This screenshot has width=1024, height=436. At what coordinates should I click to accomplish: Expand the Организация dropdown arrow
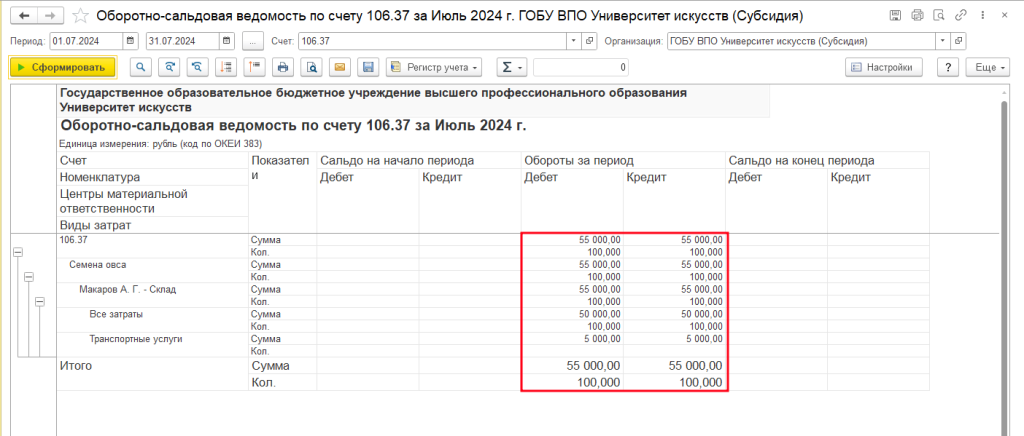[942, 41]
